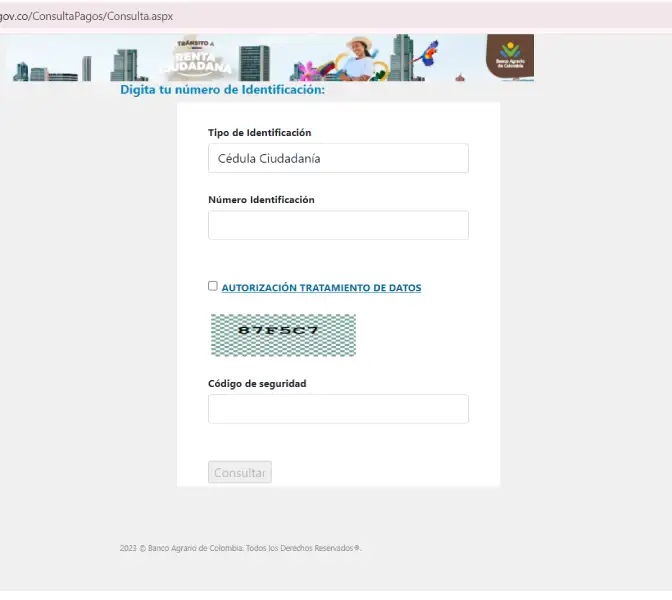The width and height of the screenshot is (672, 600).
Task: Open the Tipo de Identificación dropdown
Action: (x=338, y=158)
